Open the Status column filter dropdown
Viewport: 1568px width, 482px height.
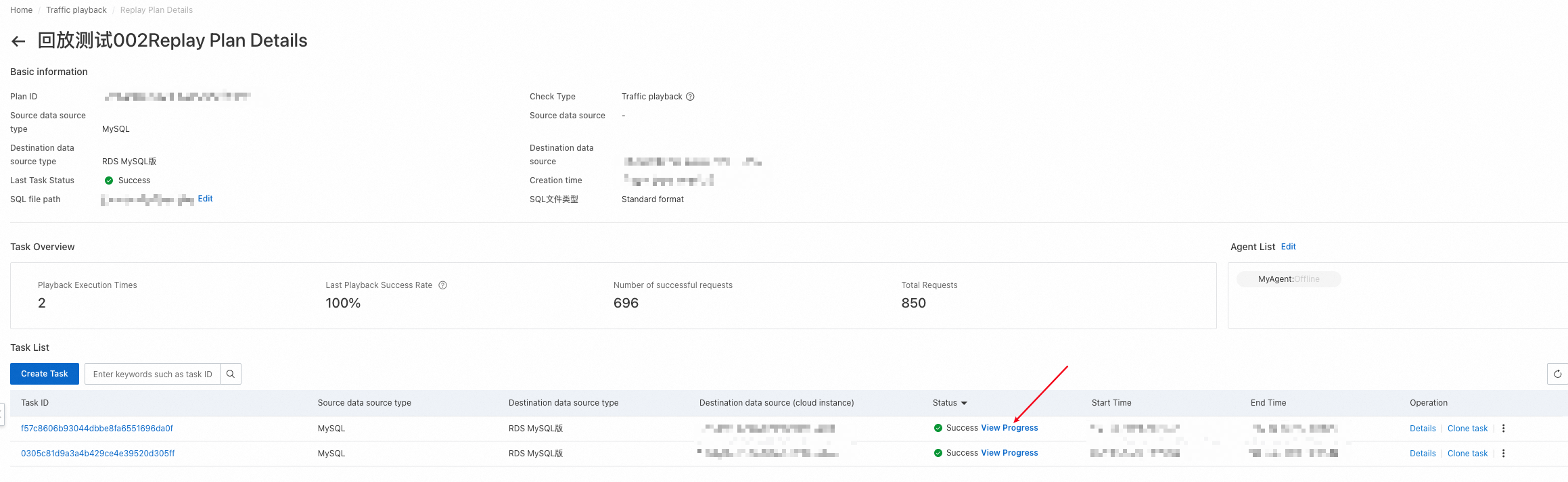964,403
